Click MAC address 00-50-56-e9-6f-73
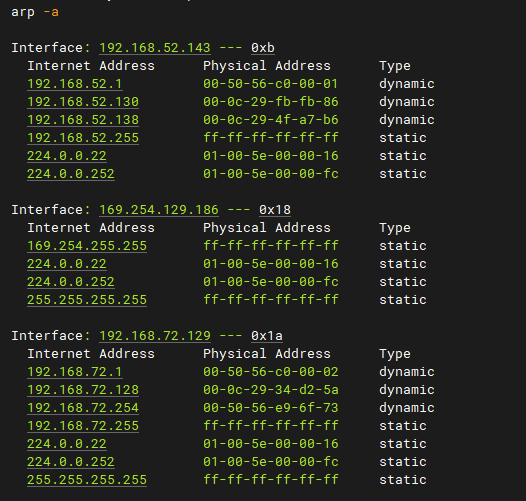526x501 pixels. coord(271,408)
